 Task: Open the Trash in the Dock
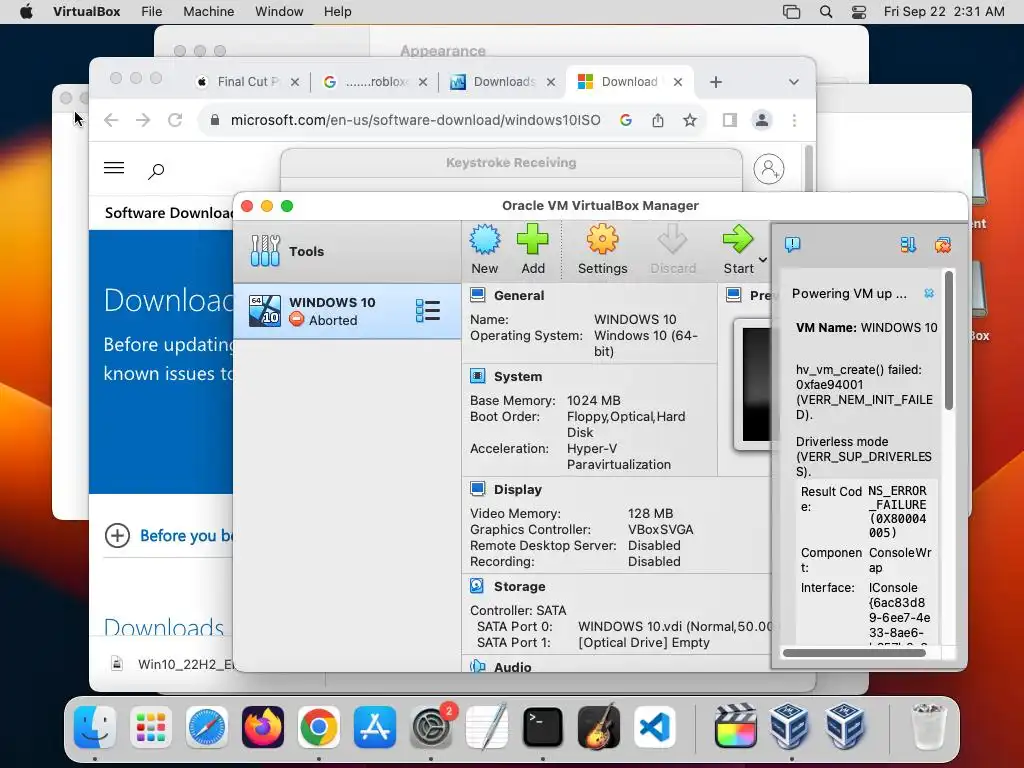click(x=928, y=726)
